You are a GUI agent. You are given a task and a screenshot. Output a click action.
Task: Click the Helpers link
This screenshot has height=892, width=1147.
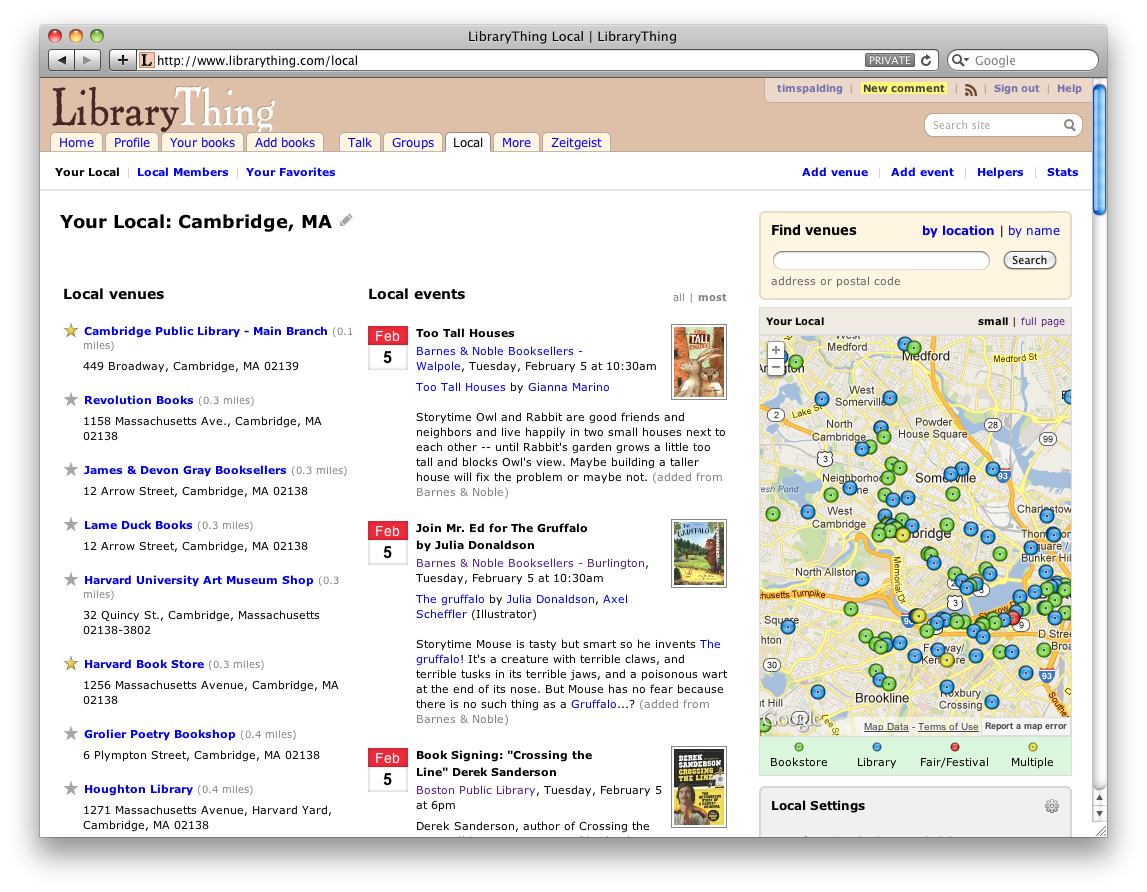1000,172
